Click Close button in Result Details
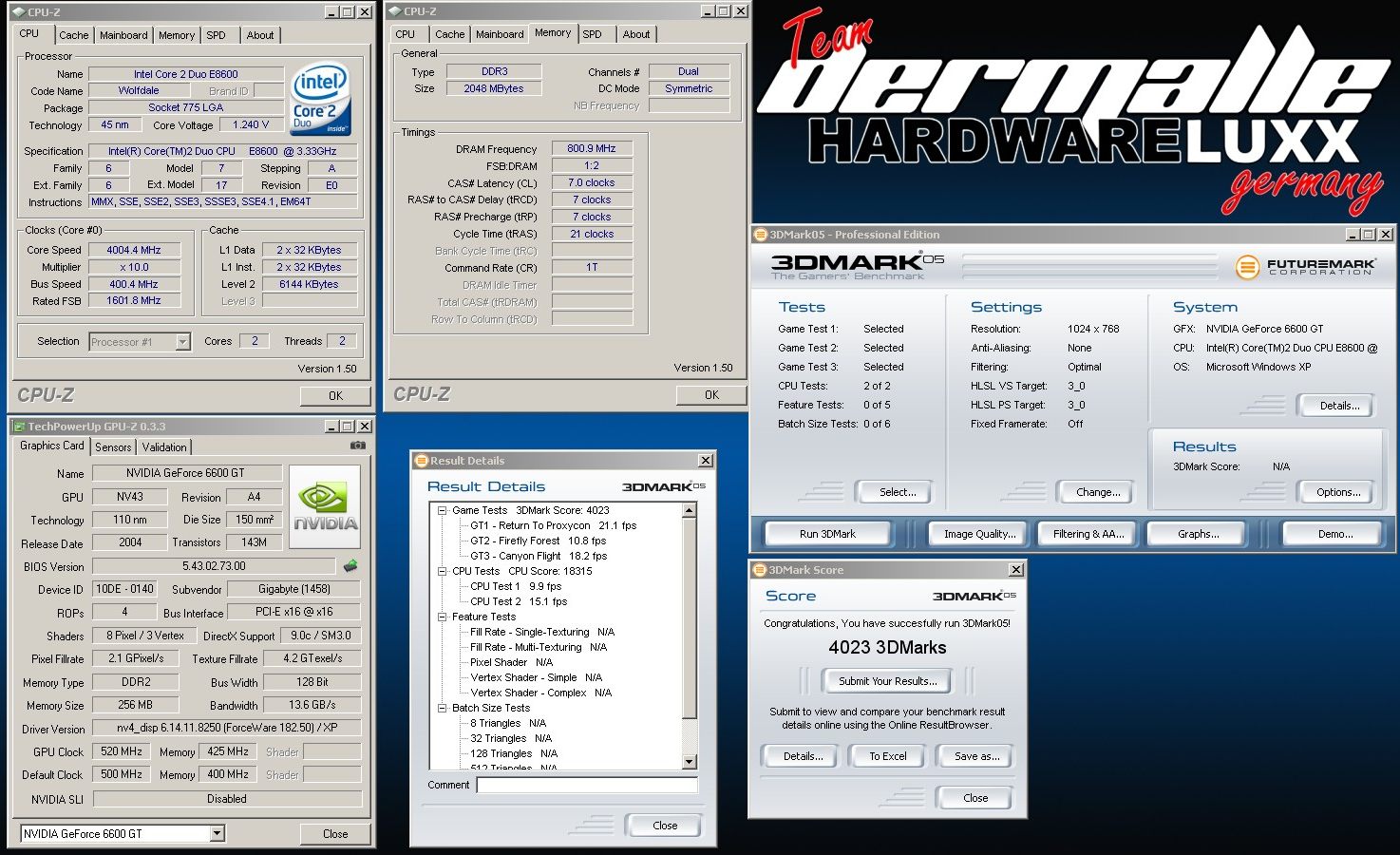This screenshot has width=1400, height=855. pyautogui.click(x=665, y=826)
